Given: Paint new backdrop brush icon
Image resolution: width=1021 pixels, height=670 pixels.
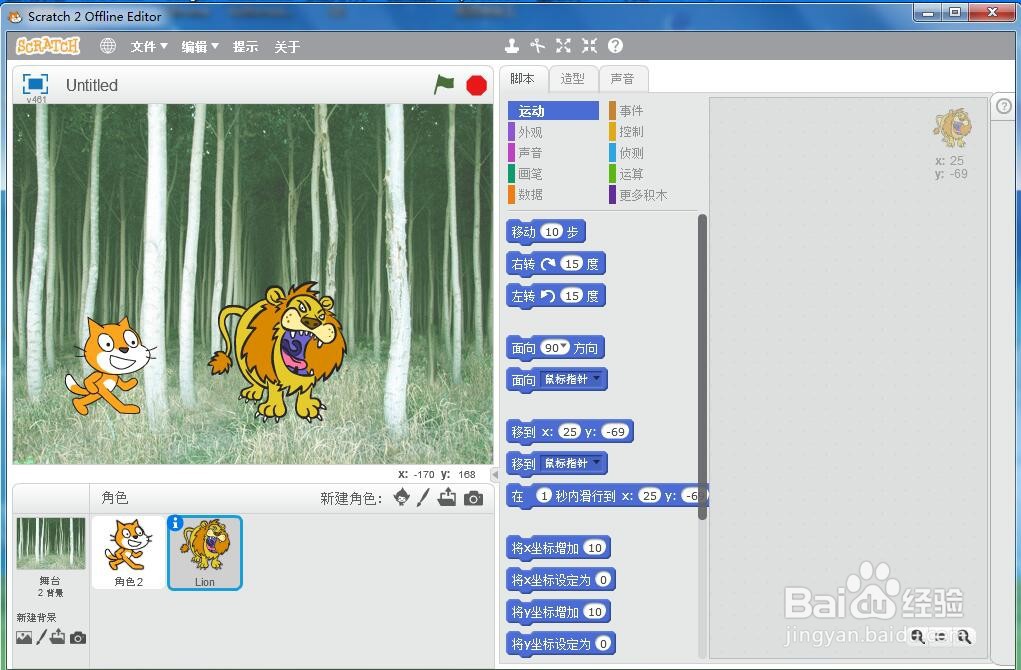Looking at the screenshot, I should (x=41, y=637).
